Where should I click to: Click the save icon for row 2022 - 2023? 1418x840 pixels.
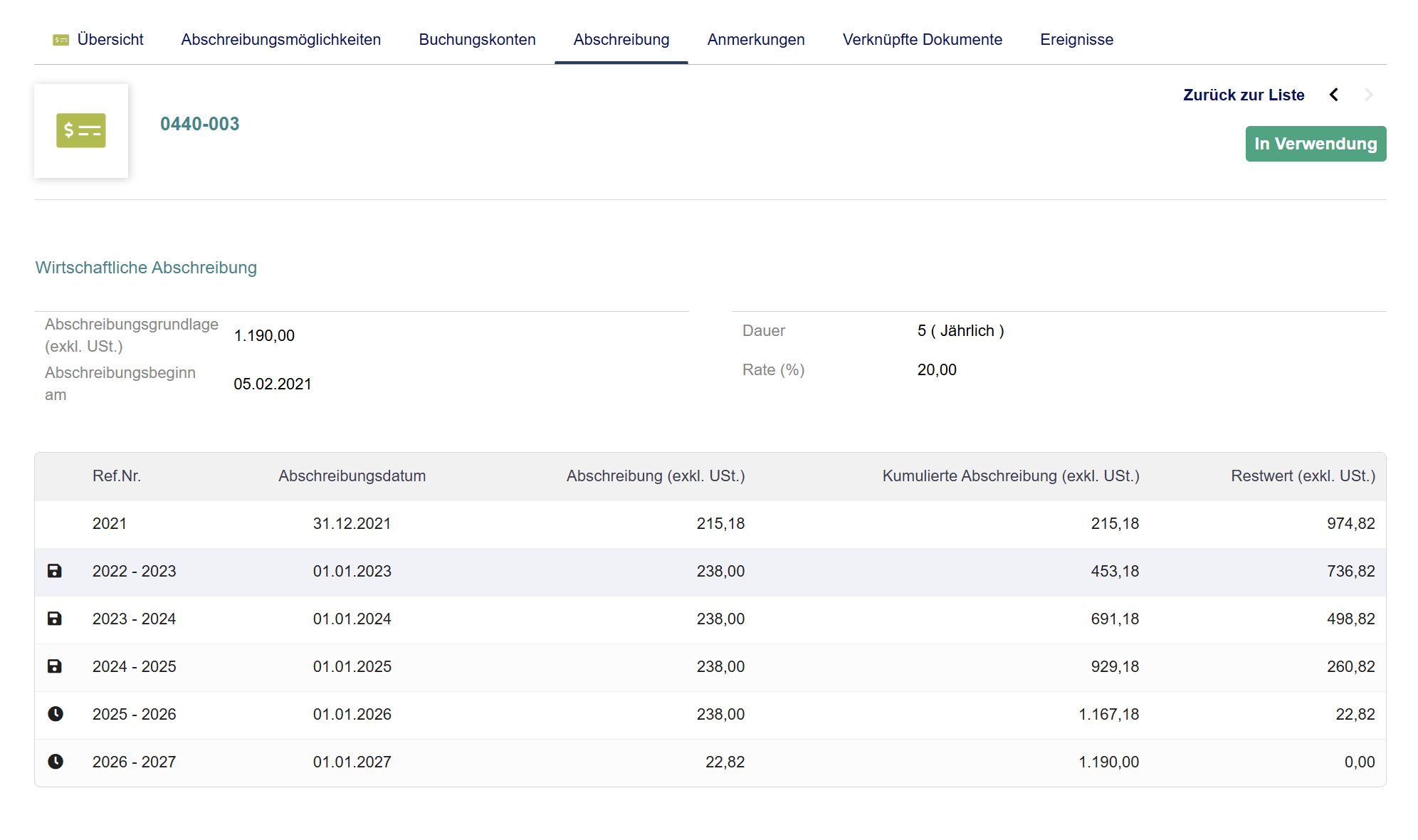(54, 571)
